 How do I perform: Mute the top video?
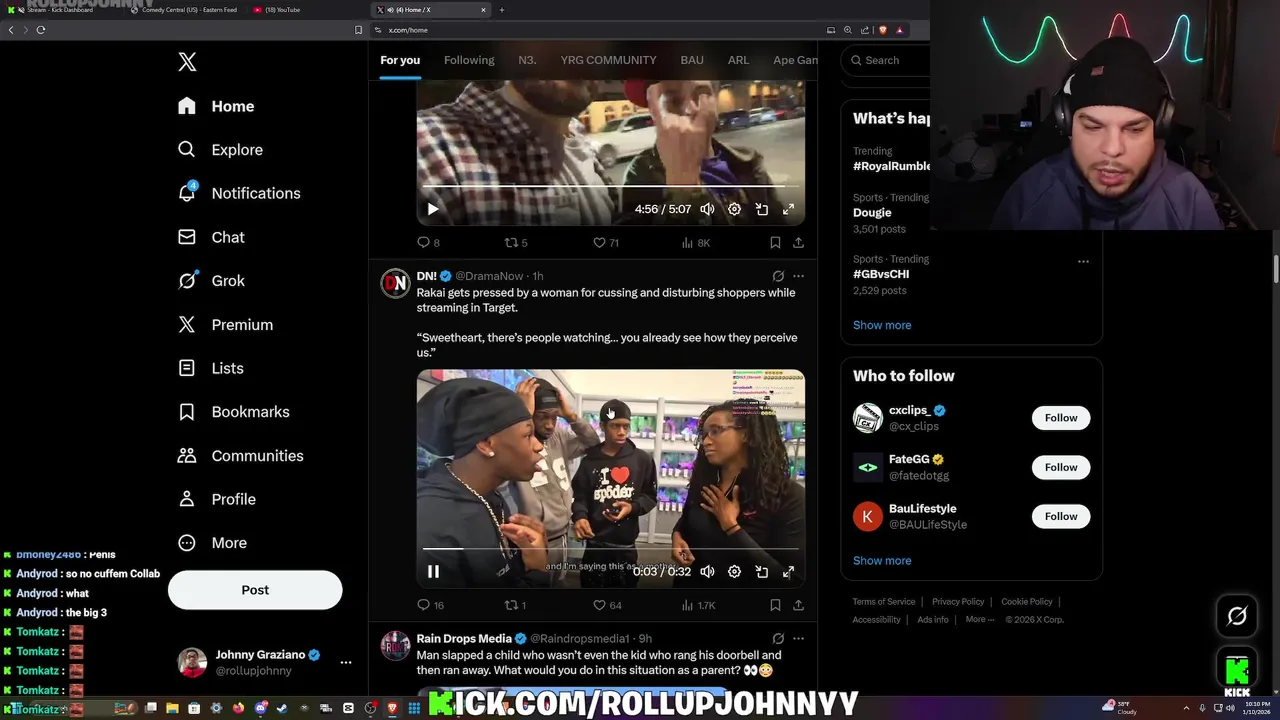(707, 209)
